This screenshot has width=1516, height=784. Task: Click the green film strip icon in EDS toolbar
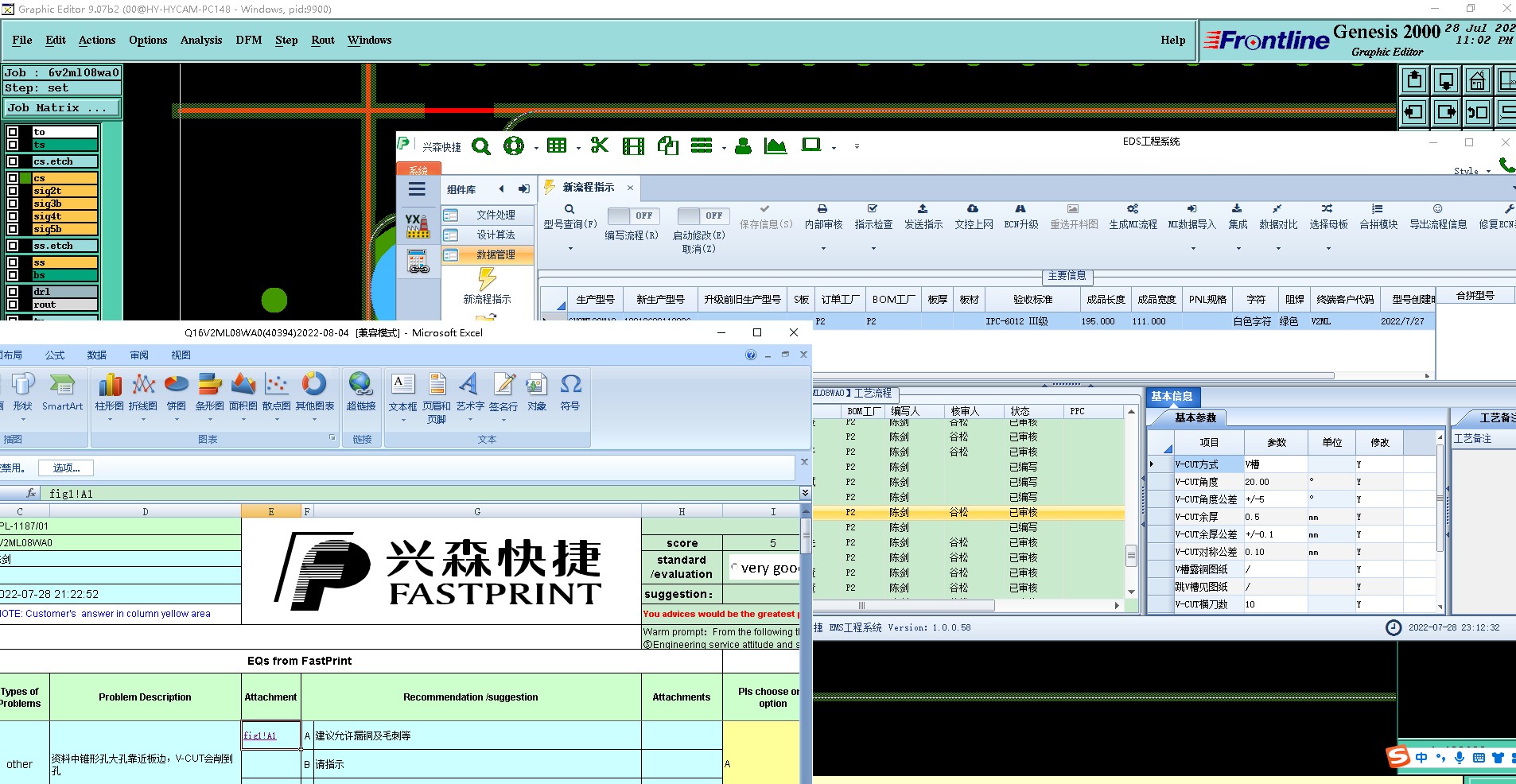pyautogui.click(x=633, y=146)
